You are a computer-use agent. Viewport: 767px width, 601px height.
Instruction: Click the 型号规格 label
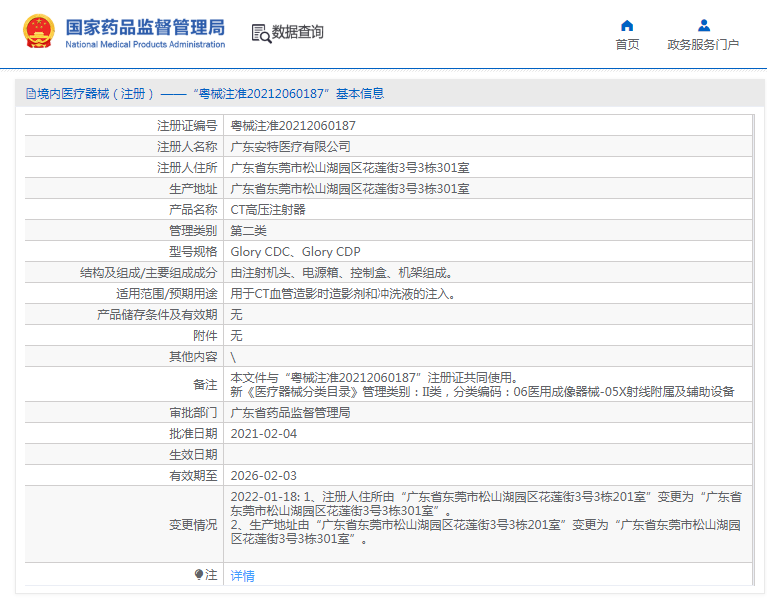point(193,252)
